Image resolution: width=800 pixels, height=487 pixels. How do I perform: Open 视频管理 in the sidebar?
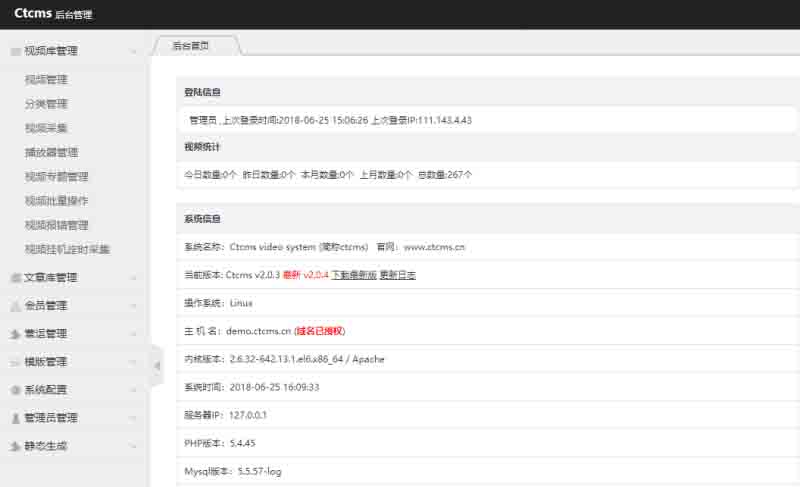tap(46, 80)
